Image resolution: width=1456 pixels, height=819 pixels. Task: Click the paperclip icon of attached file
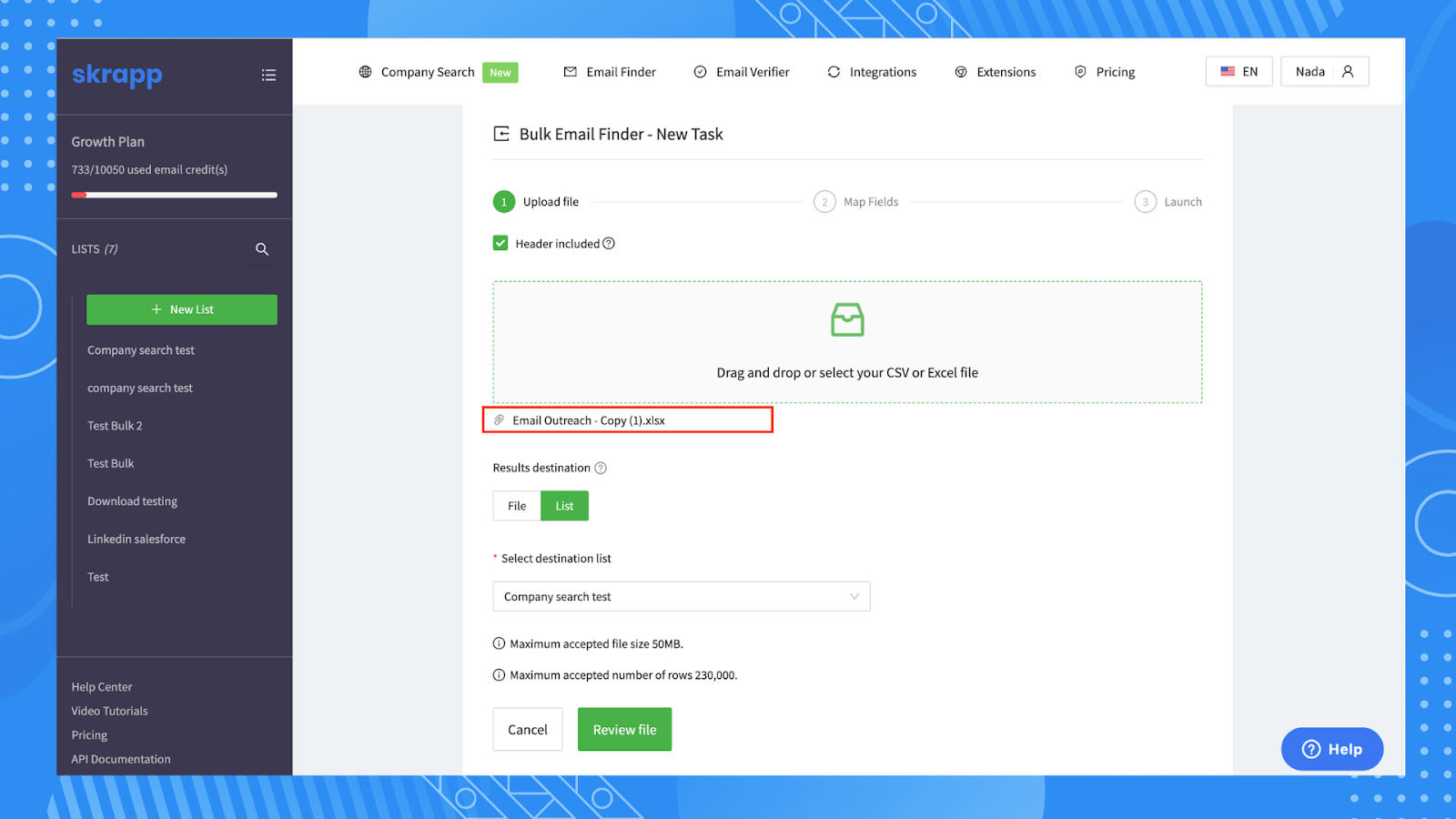point(499,420)
